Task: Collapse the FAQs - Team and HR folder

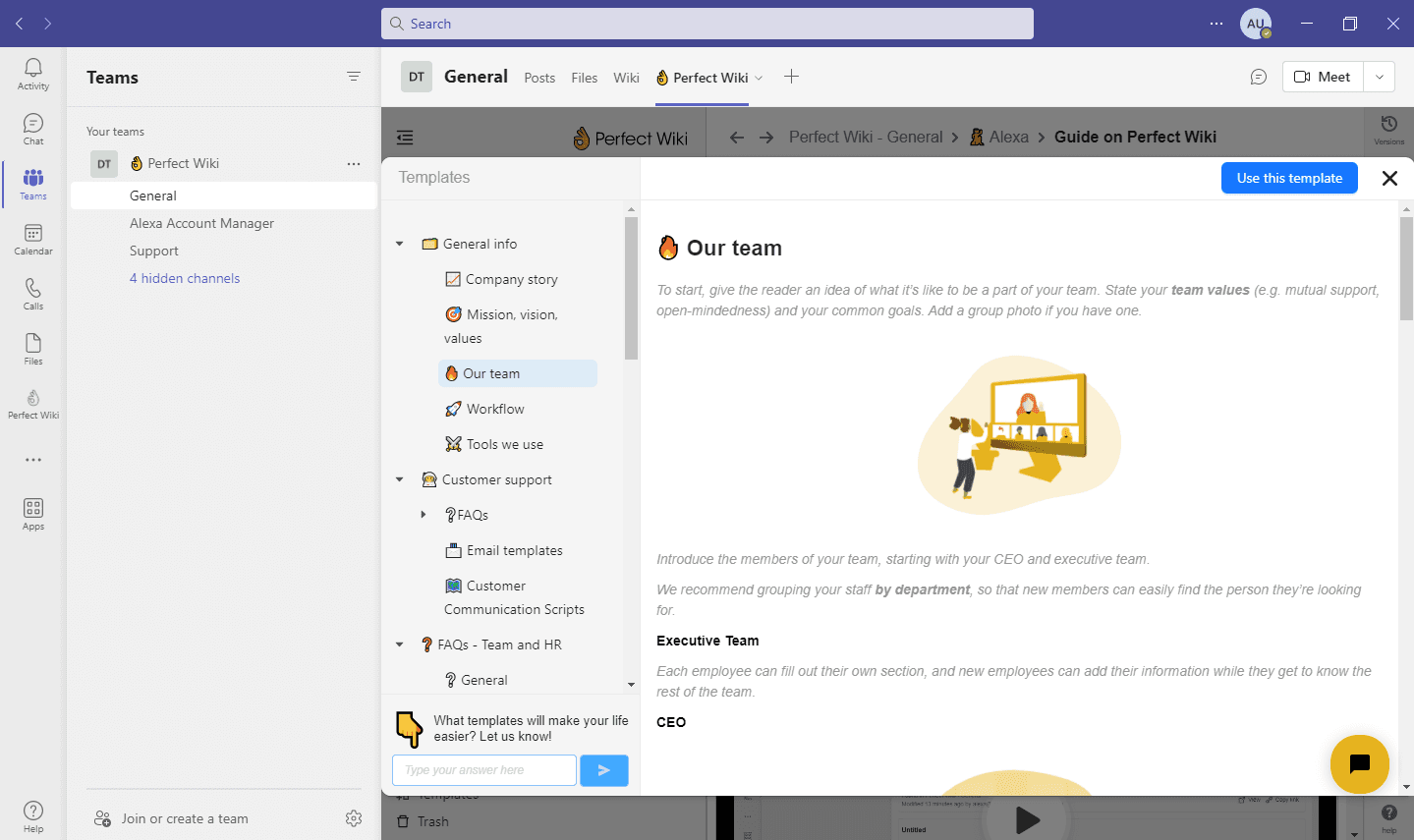Action: coord(400,644)
